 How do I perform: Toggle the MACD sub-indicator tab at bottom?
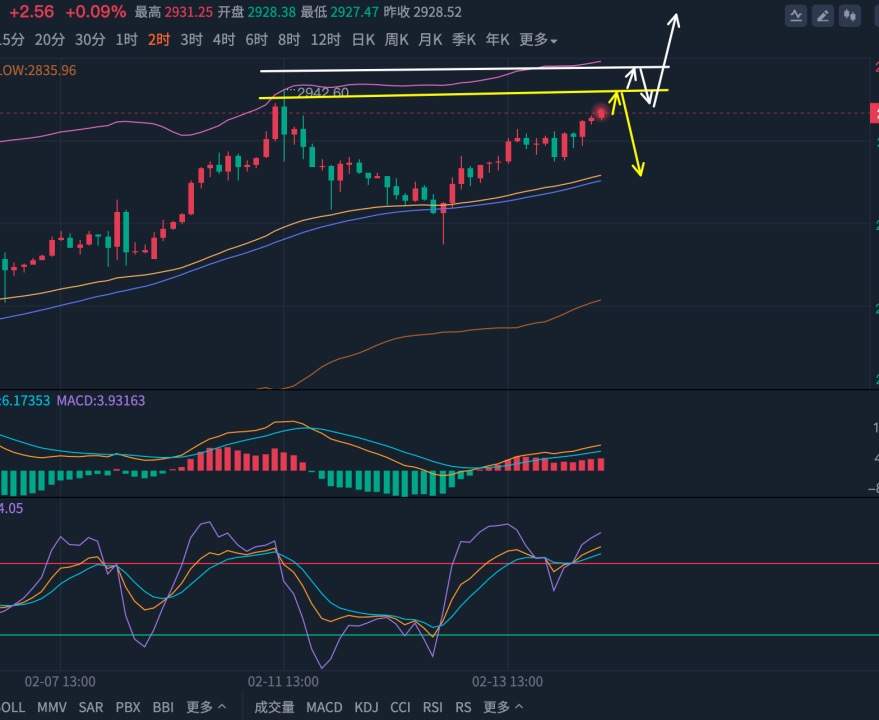click(324, 707)
